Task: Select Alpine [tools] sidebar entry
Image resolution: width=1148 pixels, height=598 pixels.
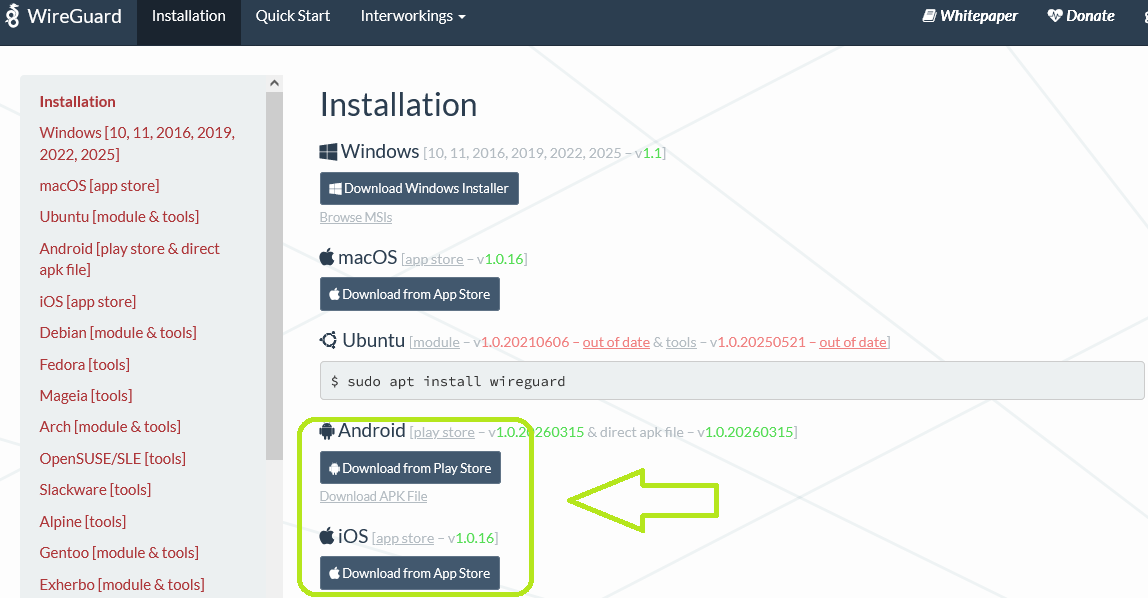Action: pyautogui.click(x=83, y=522)
